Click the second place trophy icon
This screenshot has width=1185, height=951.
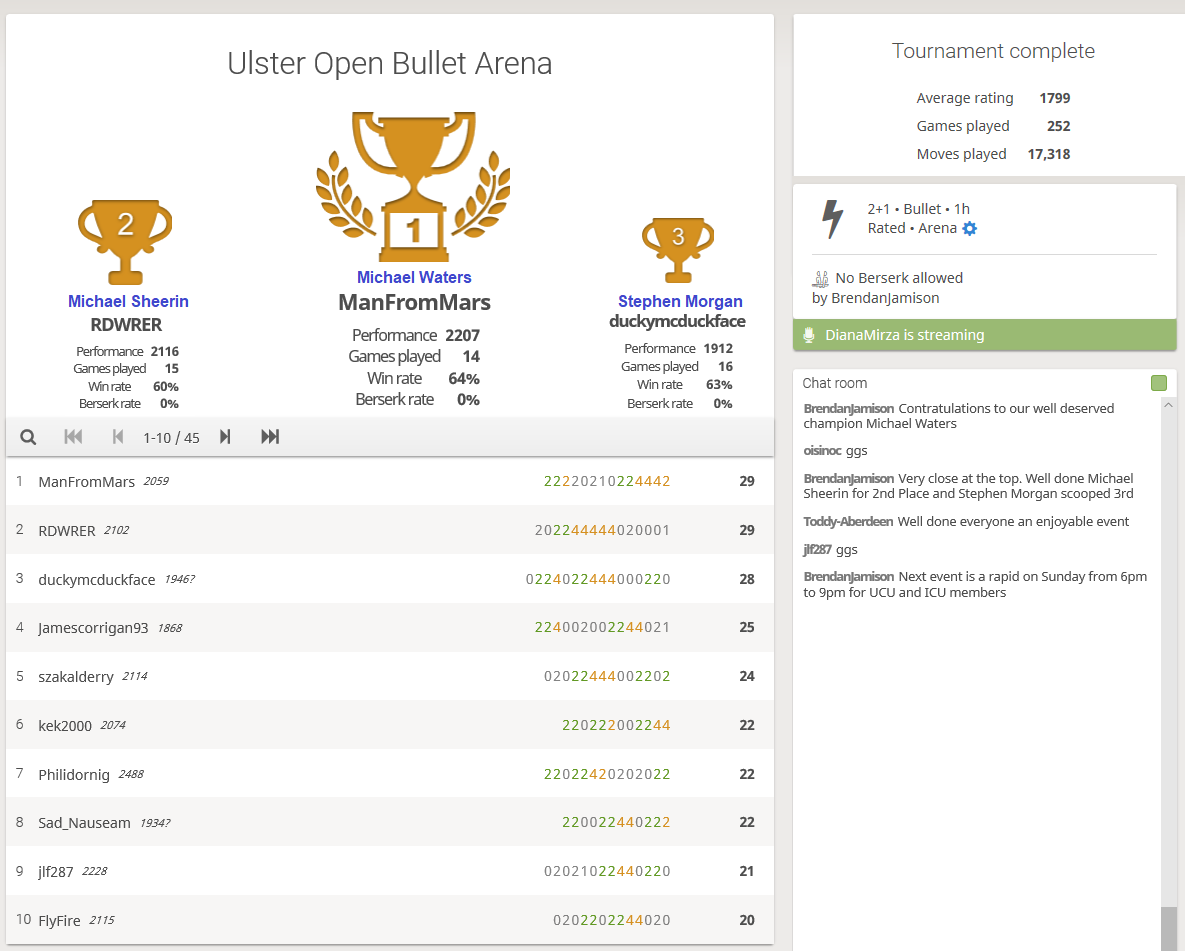[125, 240]
